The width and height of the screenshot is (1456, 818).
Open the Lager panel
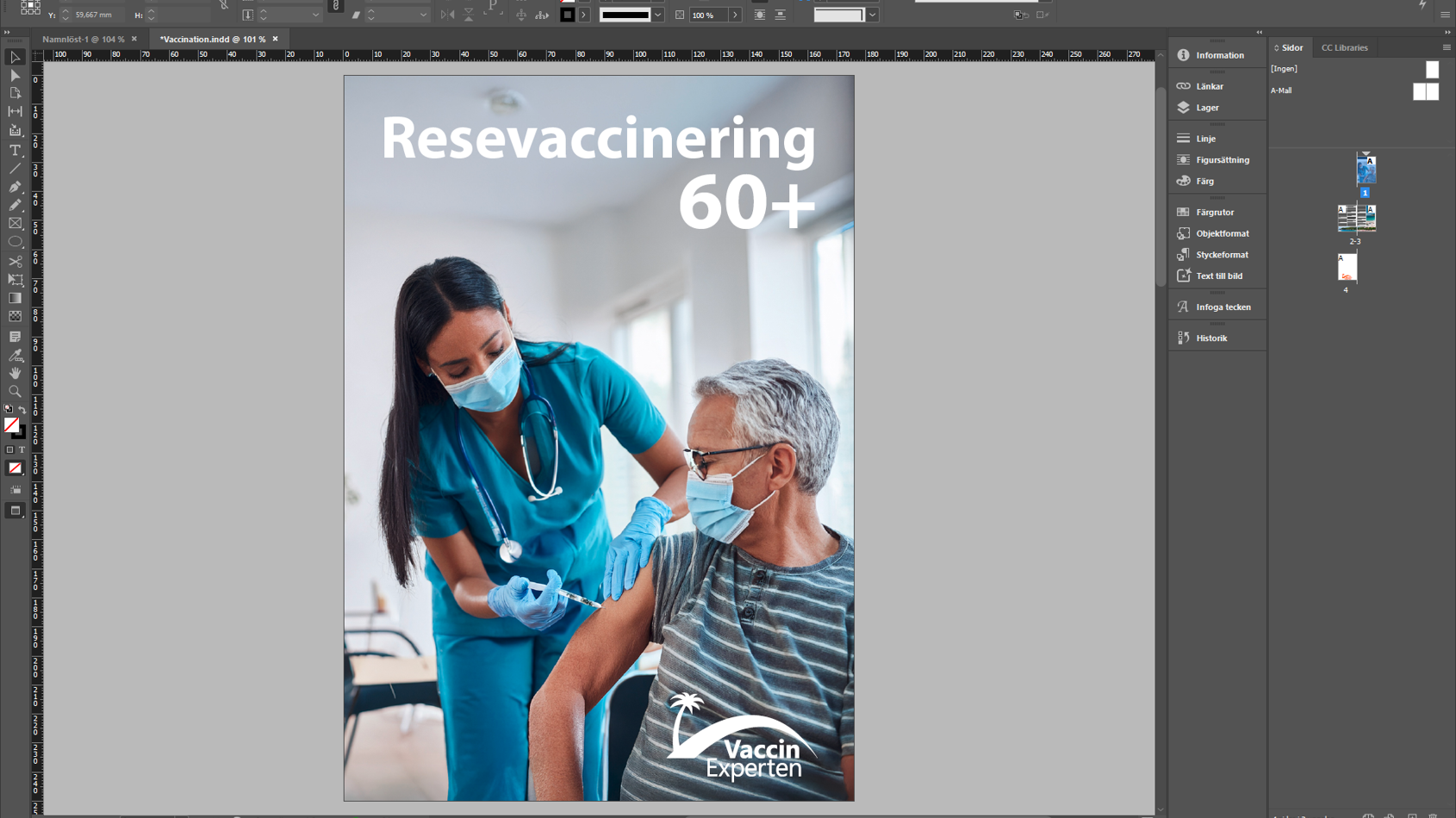[x=1207, y=108]
